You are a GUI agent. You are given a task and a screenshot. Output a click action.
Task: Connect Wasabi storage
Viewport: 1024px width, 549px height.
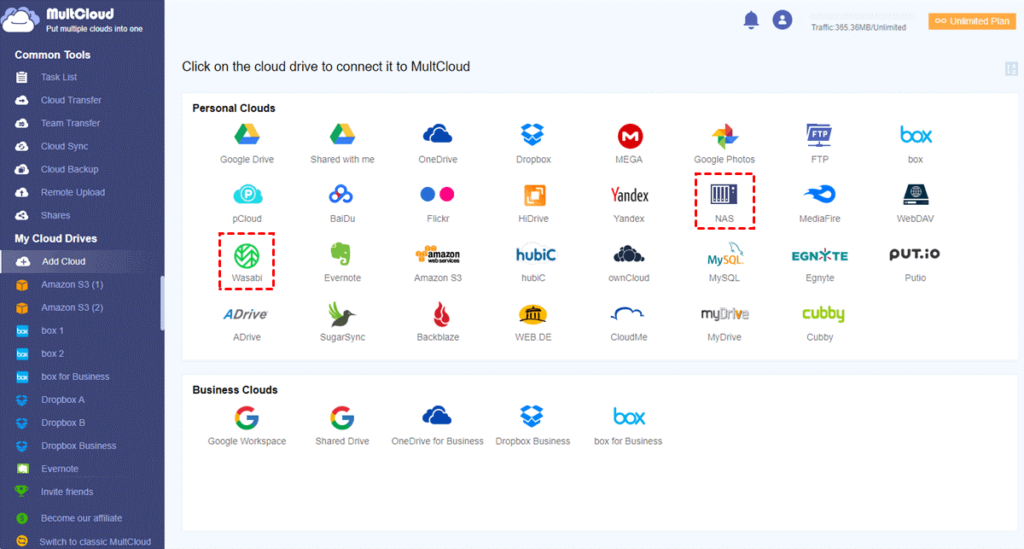247,262
